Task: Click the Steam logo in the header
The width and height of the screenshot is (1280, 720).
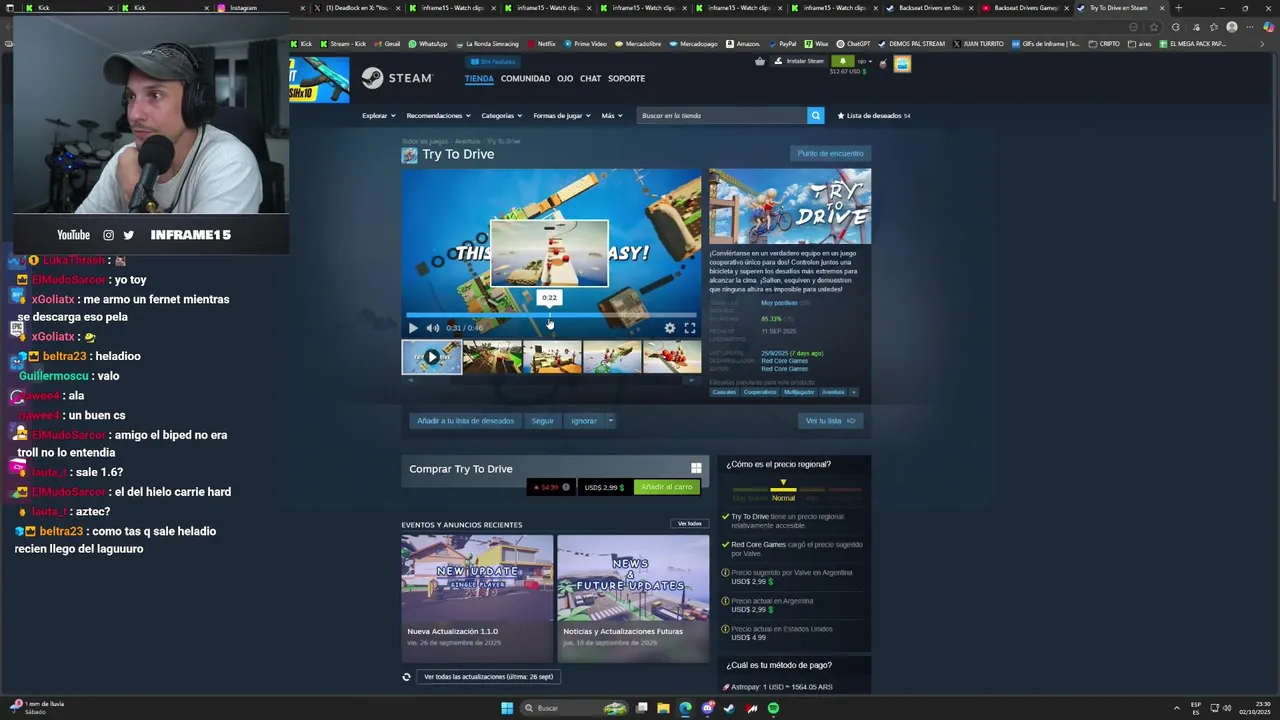Action: pos(397,78)
